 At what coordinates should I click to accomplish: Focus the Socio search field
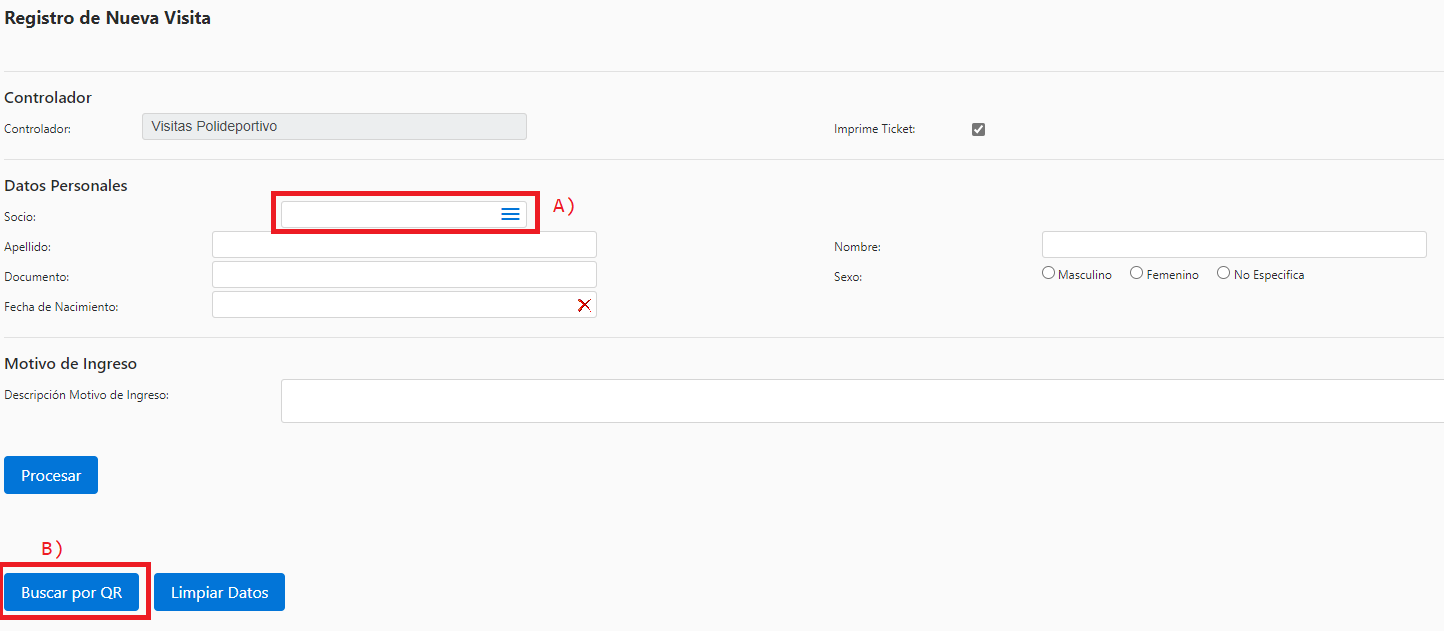pyautogui.click(x=388, y=214)
